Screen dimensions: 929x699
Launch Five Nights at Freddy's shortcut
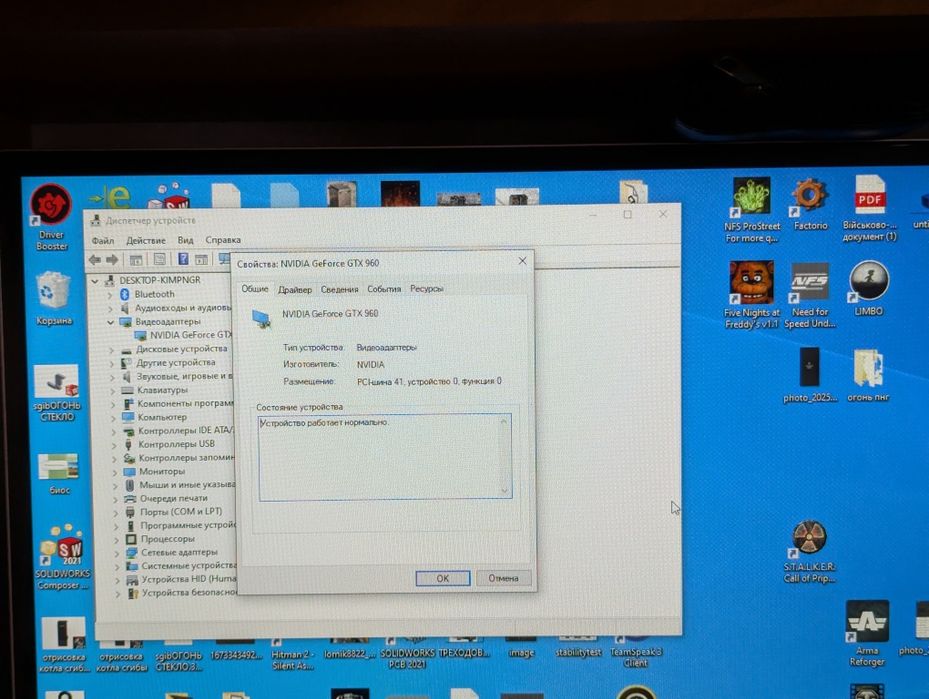click(751, 295)
